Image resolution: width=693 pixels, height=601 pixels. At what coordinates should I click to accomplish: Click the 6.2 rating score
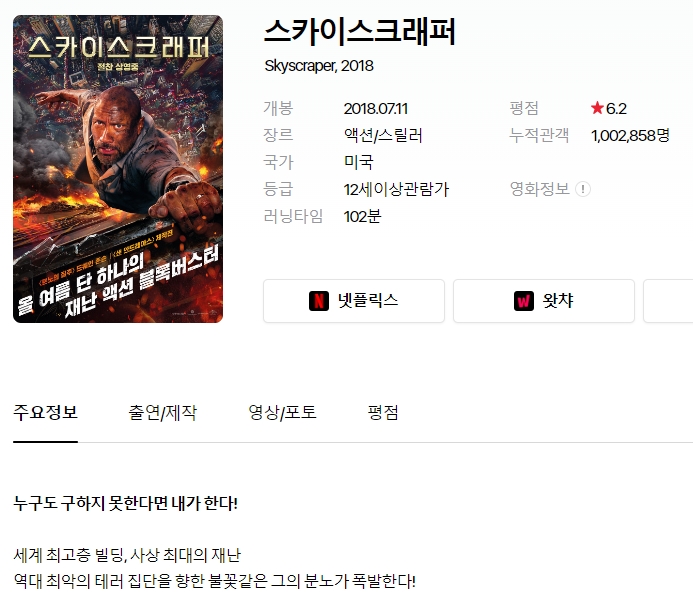tap(616, 109)
